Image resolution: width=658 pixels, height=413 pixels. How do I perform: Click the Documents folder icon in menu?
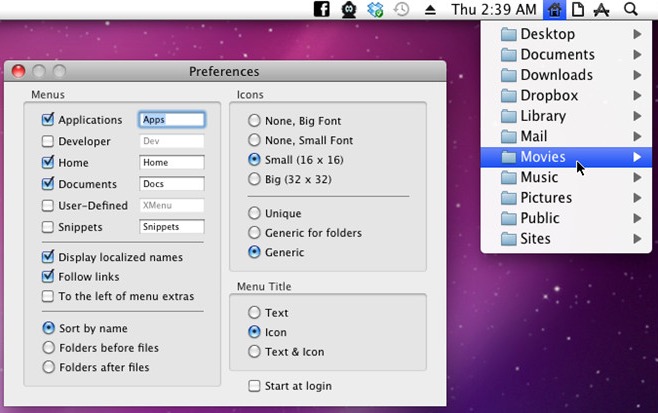tap(509, 55)
